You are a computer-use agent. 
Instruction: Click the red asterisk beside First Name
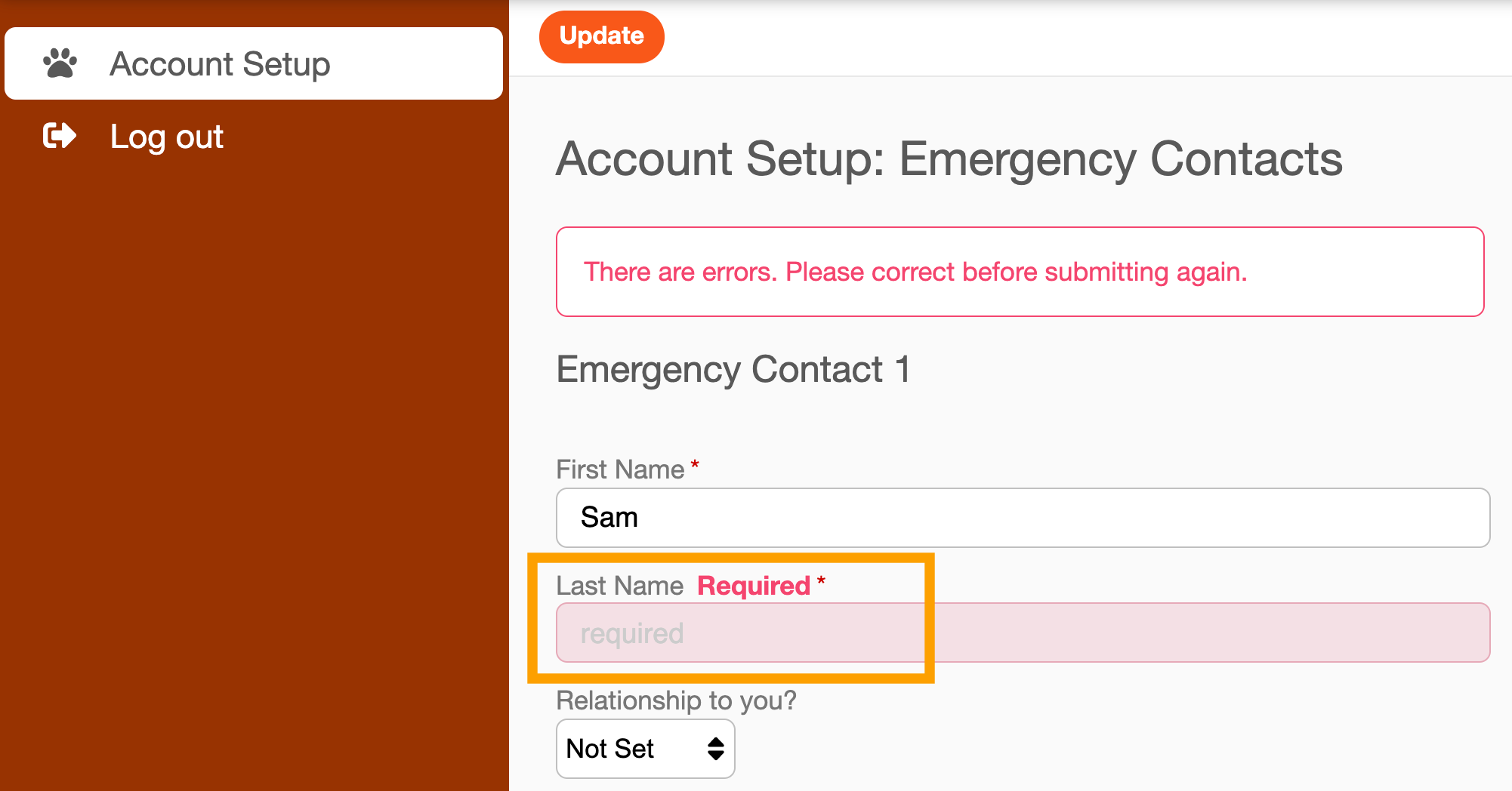(695, 465)
